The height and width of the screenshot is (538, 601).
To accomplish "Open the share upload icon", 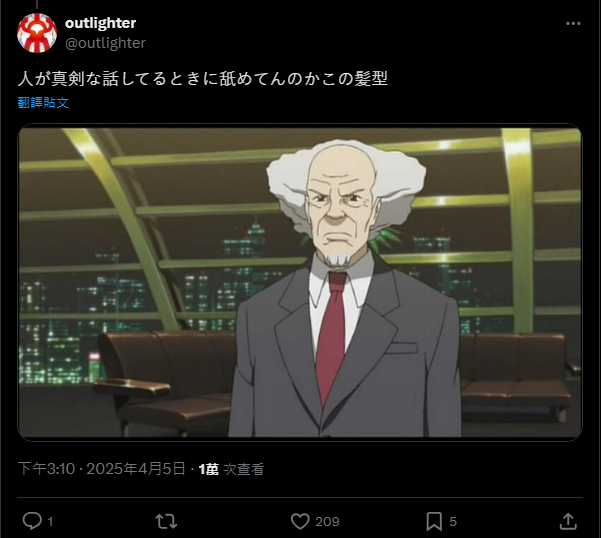I will [x=568, y=522].
